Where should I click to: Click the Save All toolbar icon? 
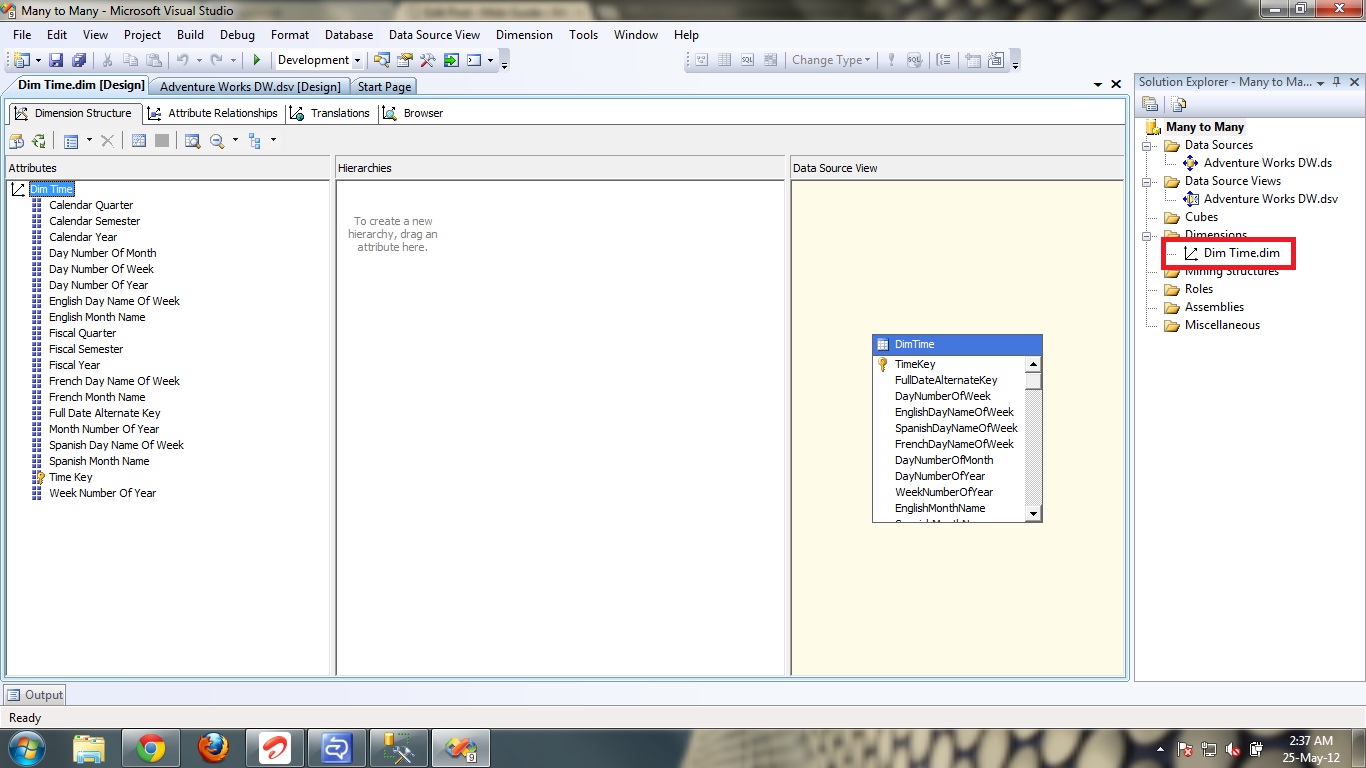coord(79,61)
